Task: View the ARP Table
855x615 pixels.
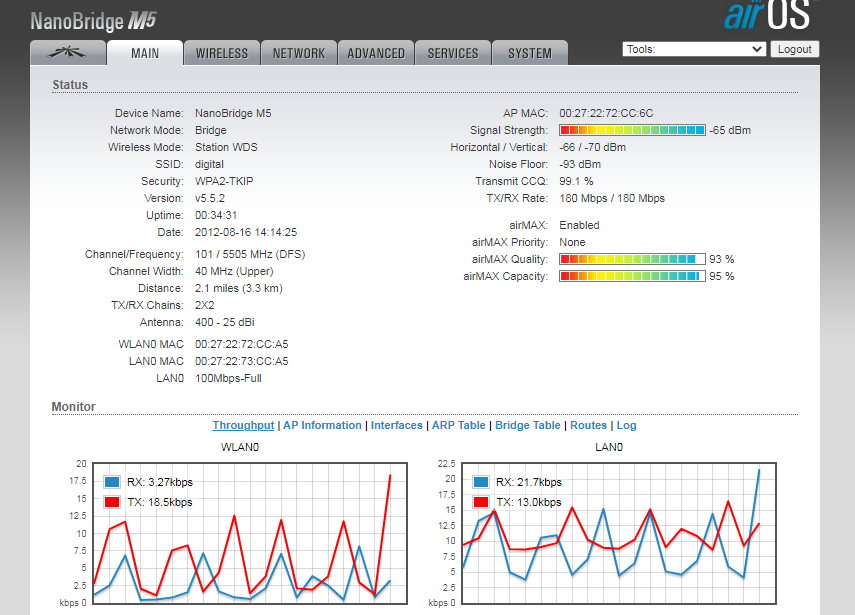Action: [x=459, y=425]
